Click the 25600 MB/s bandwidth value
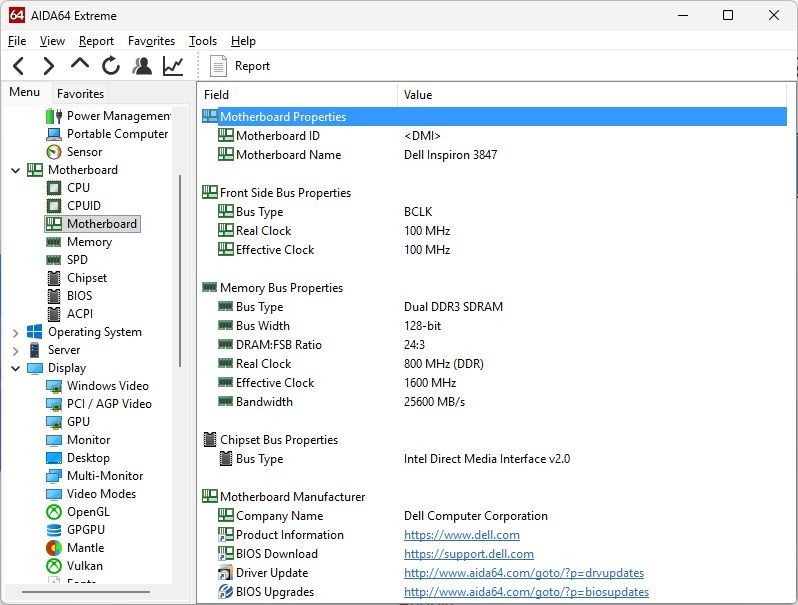 pos(434,402)
